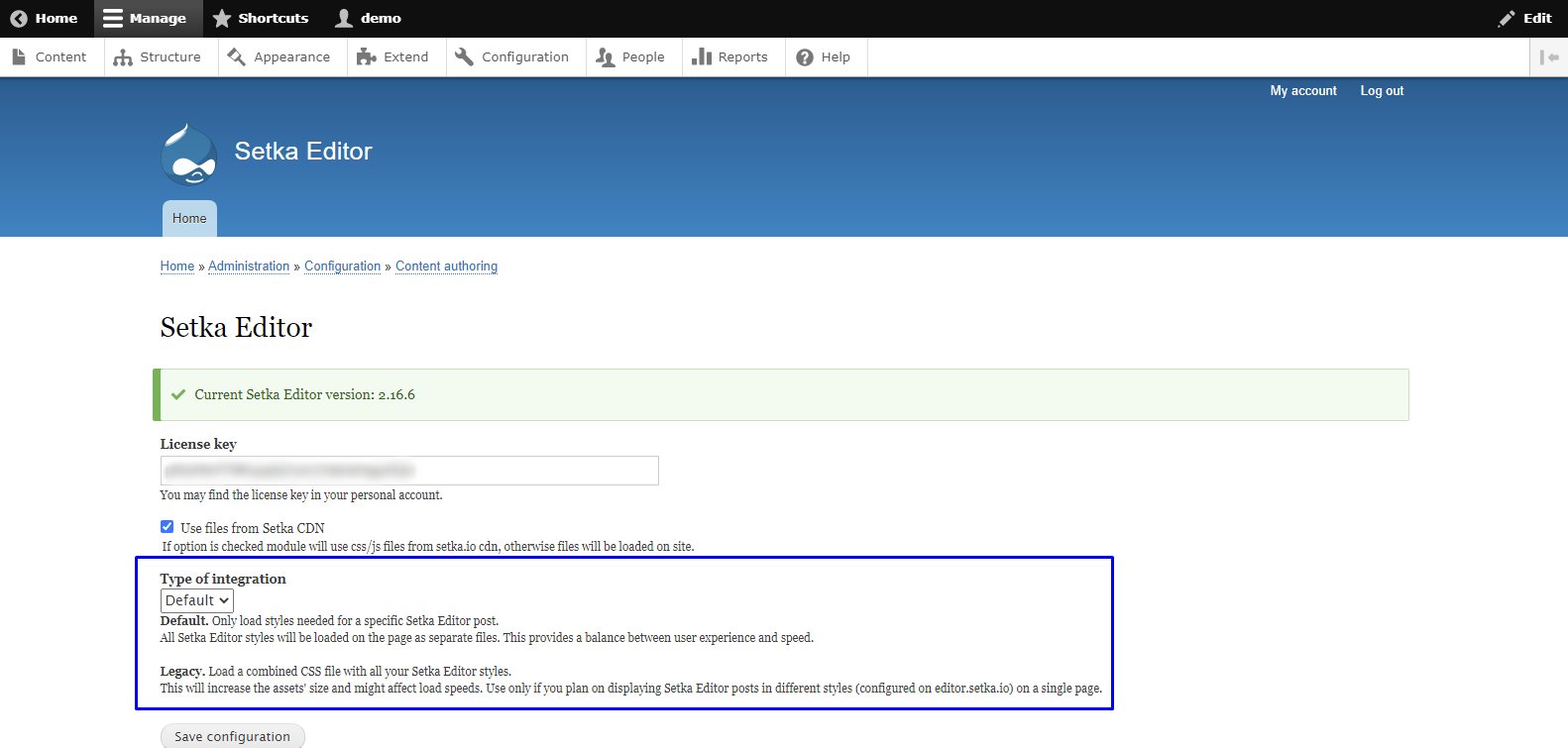
Task: Uncheck Use files from Setka CDN
Action: tap(167, 527)
